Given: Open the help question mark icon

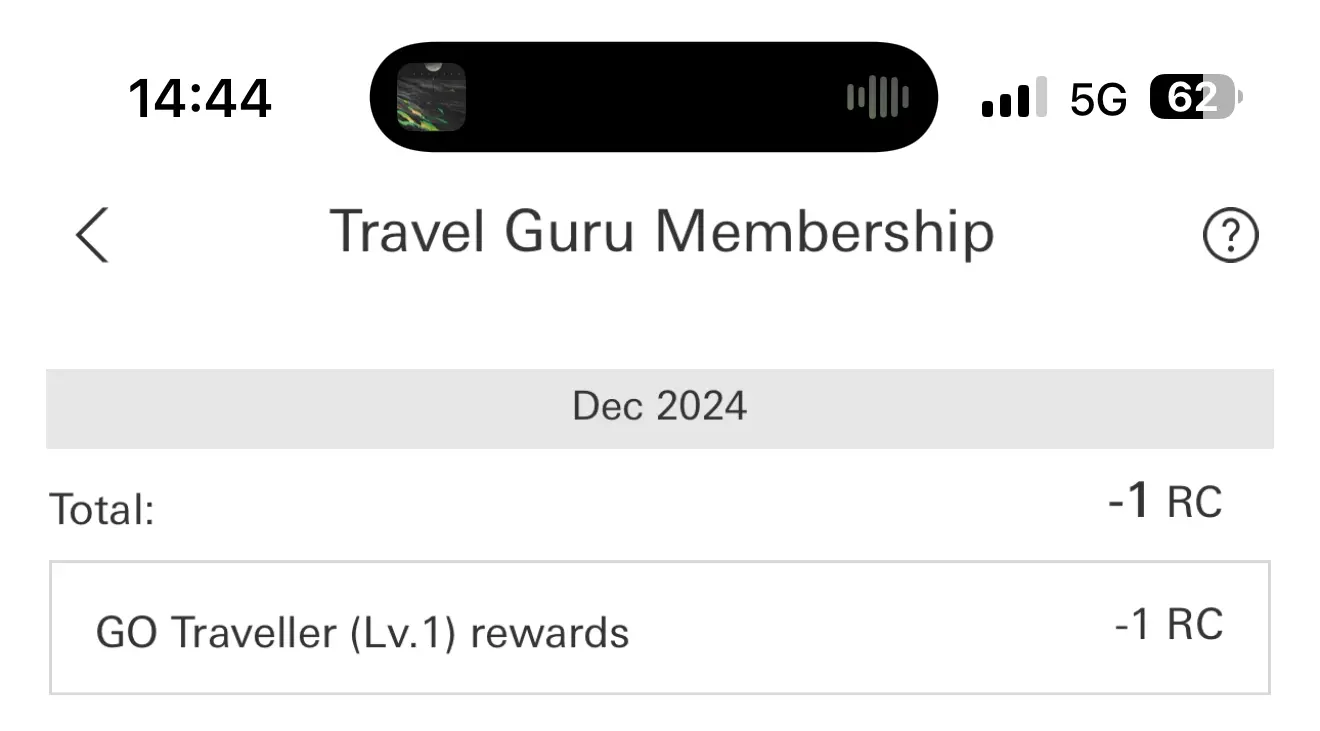Looking at the screenshot, I should 1230,237.
